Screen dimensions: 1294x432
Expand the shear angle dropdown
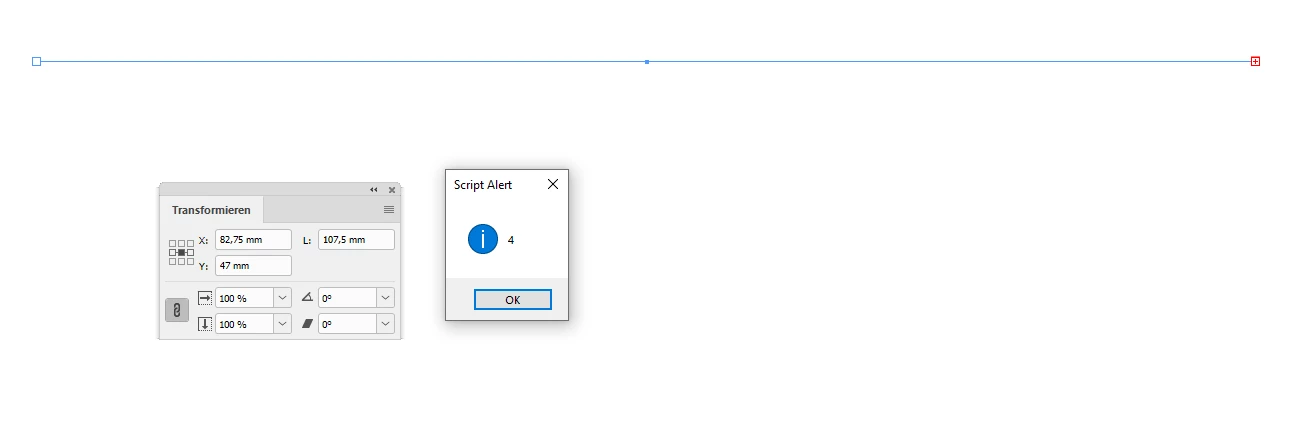click(386, 324)
